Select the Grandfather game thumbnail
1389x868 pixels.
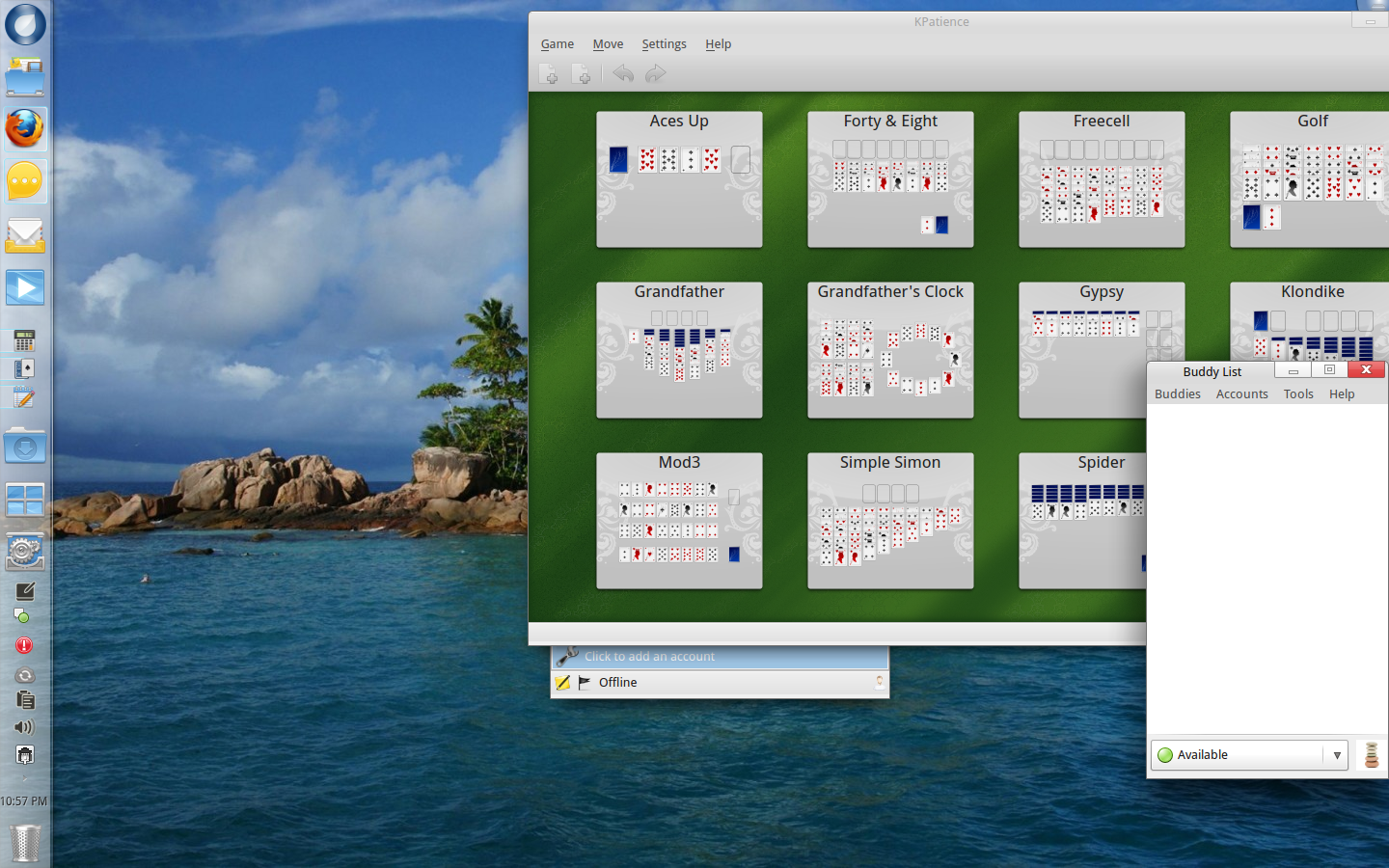click(x=679, y=350)
